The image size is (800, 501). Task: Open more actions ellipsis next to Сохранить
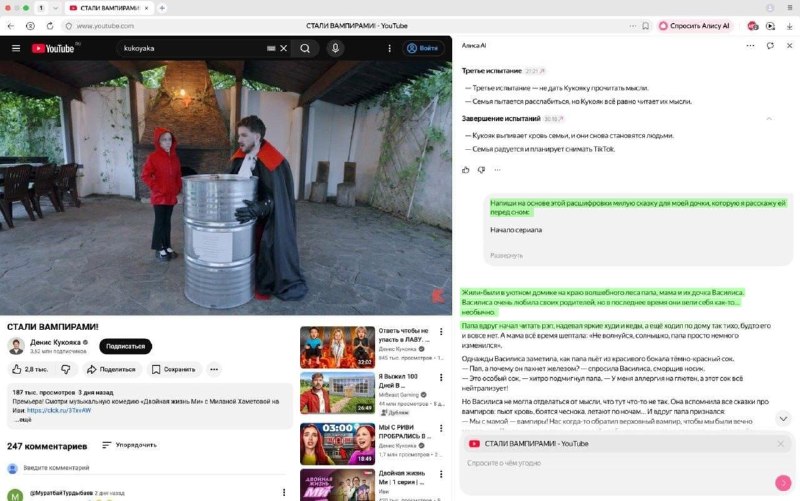[x=214, y=369]
